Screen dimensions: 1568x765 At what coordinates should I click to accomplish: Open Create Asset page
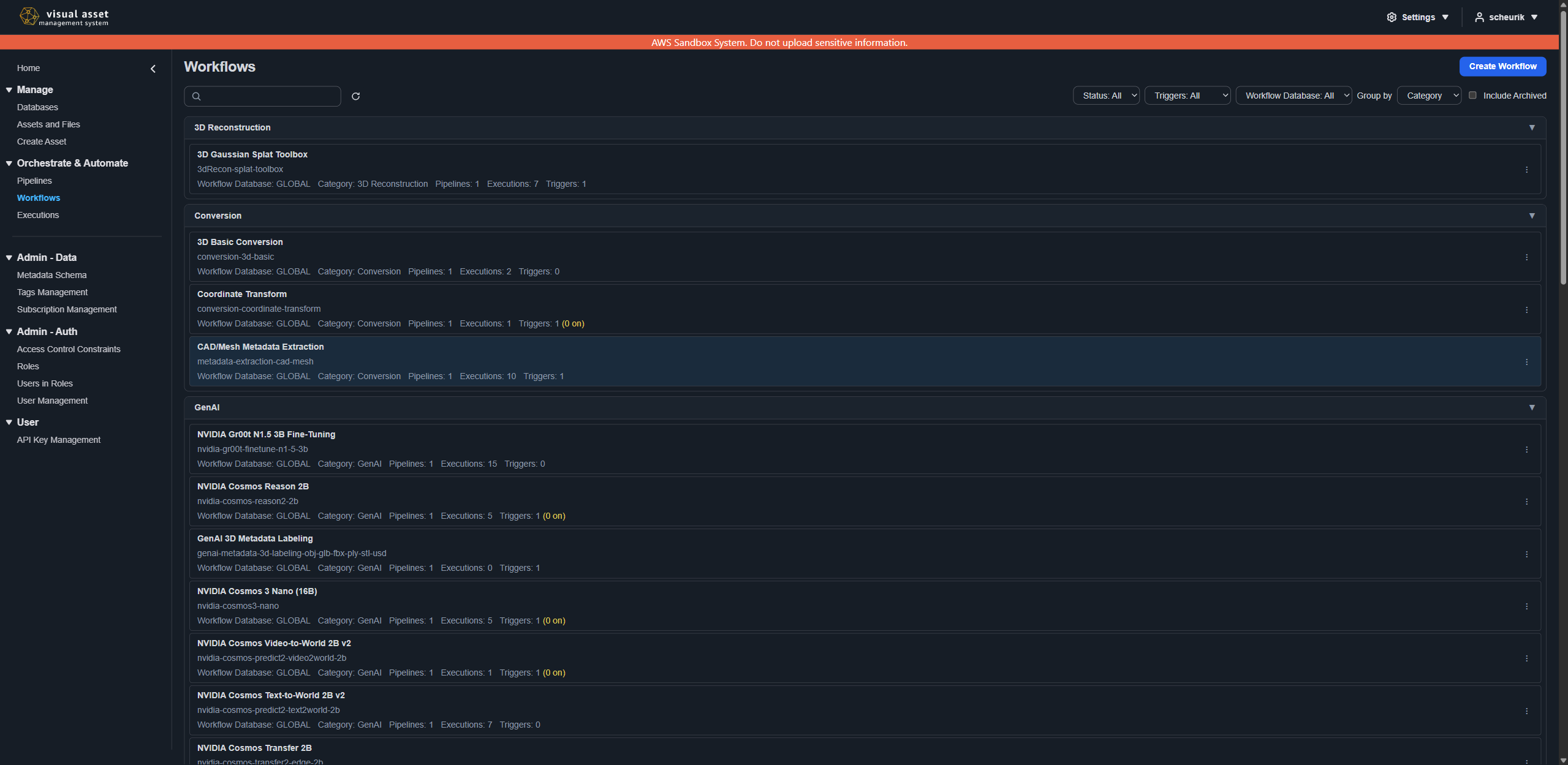click(x=42, y=141)
